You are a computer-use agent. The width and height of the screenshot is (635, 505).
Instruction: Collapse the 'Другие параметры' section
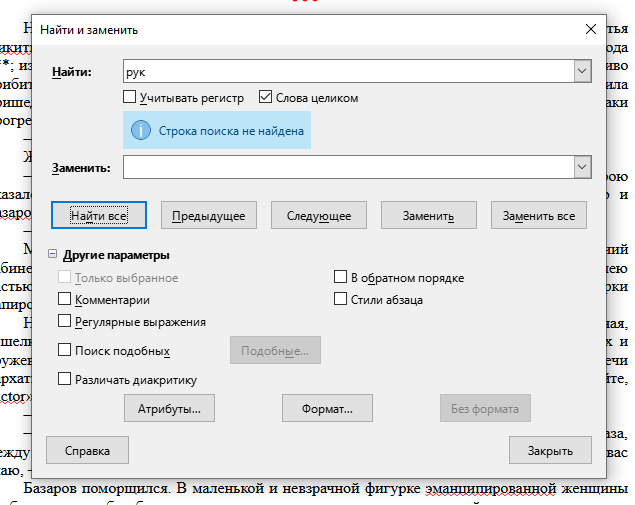coord(54,255)
